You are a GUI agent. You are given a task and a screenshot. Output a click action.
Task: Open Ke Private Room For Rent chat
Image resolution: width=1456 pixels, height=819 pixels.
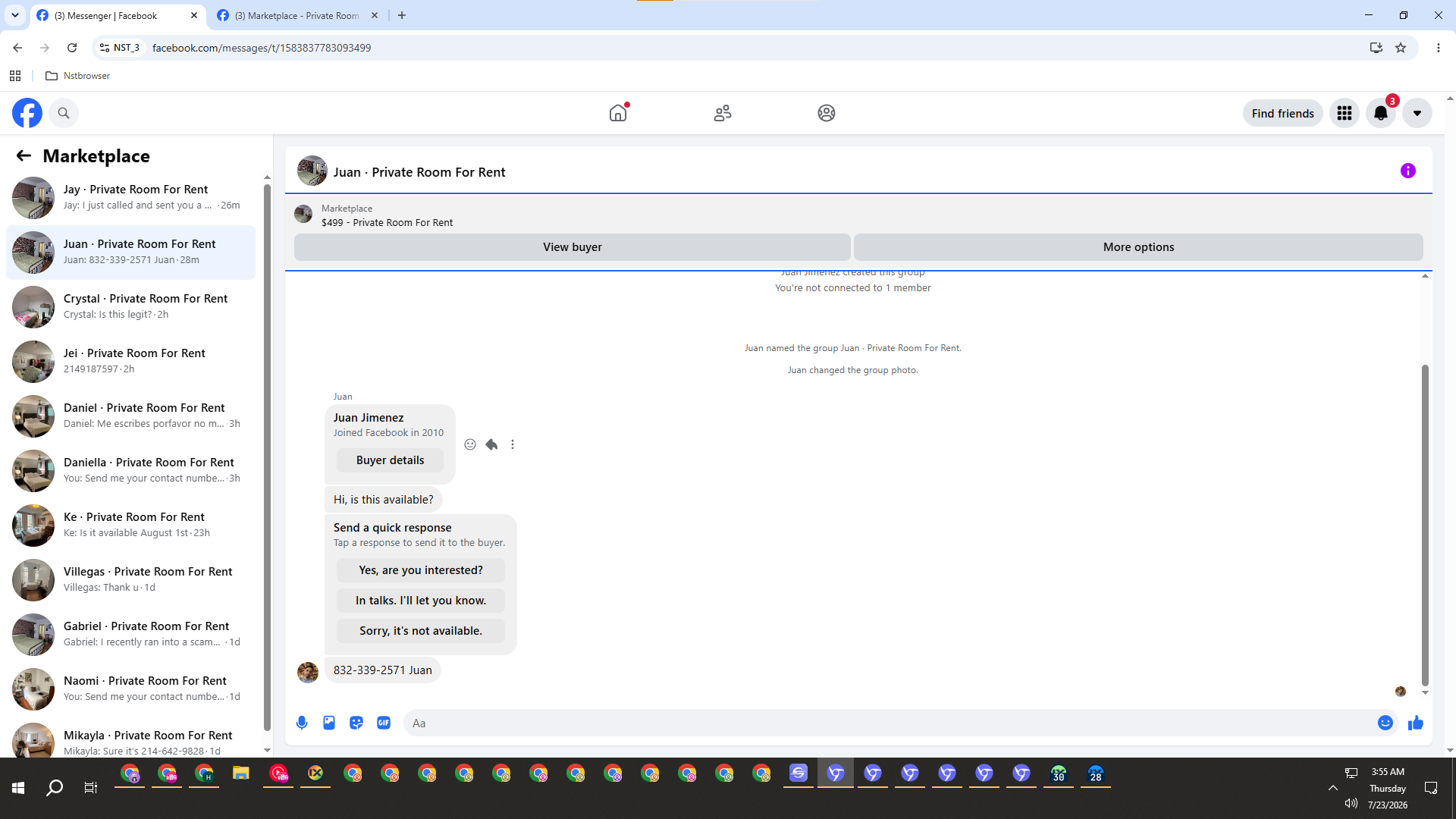coord(131,525)
